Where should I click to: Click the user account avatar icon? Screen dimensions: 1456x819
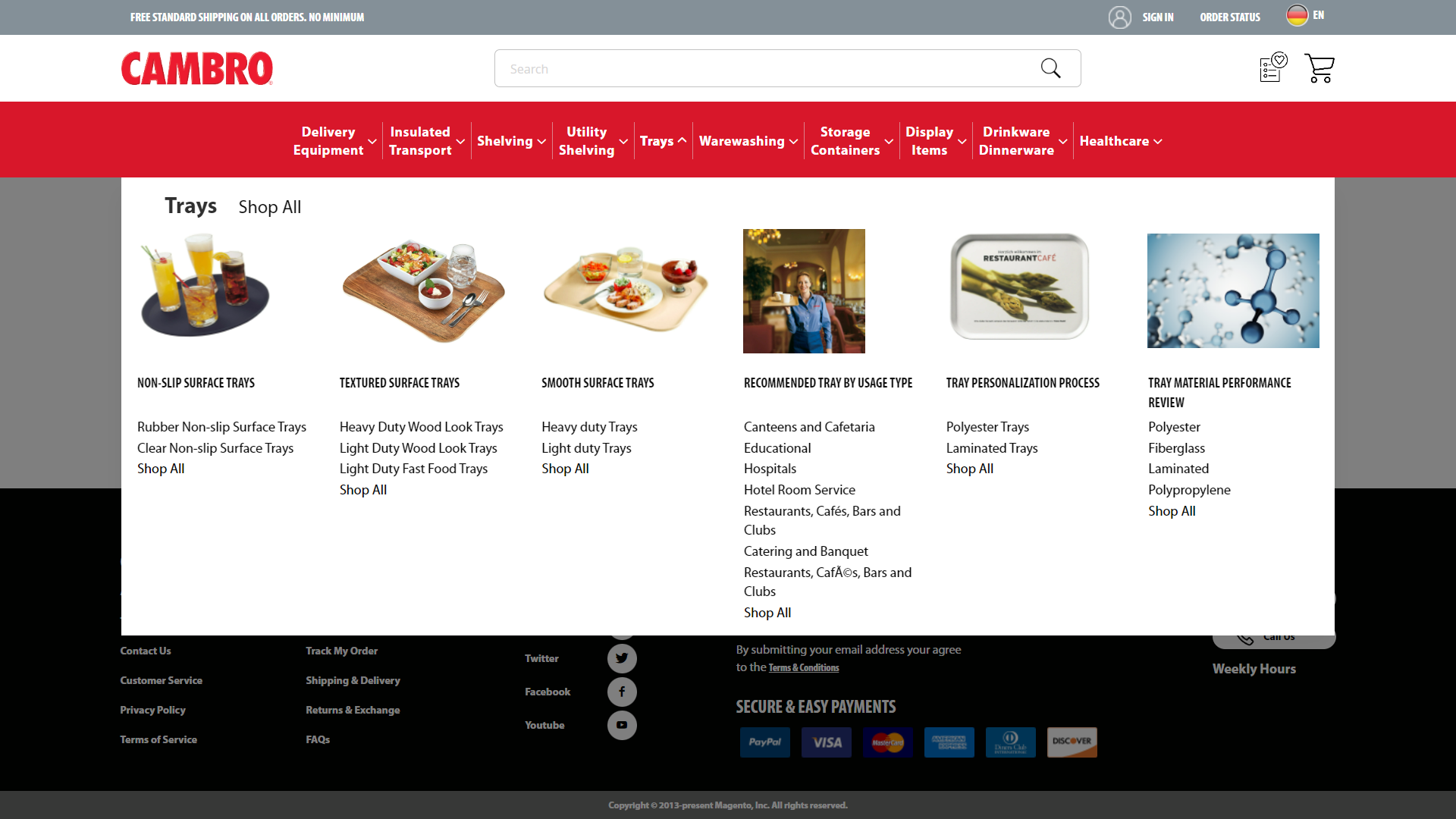(1119, 17)
